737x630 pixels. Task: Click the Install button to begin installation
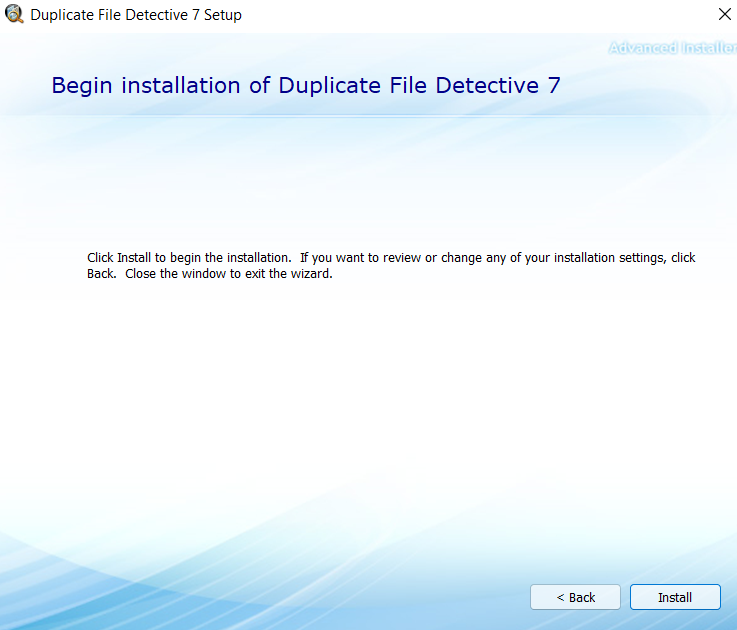(675, 597)
